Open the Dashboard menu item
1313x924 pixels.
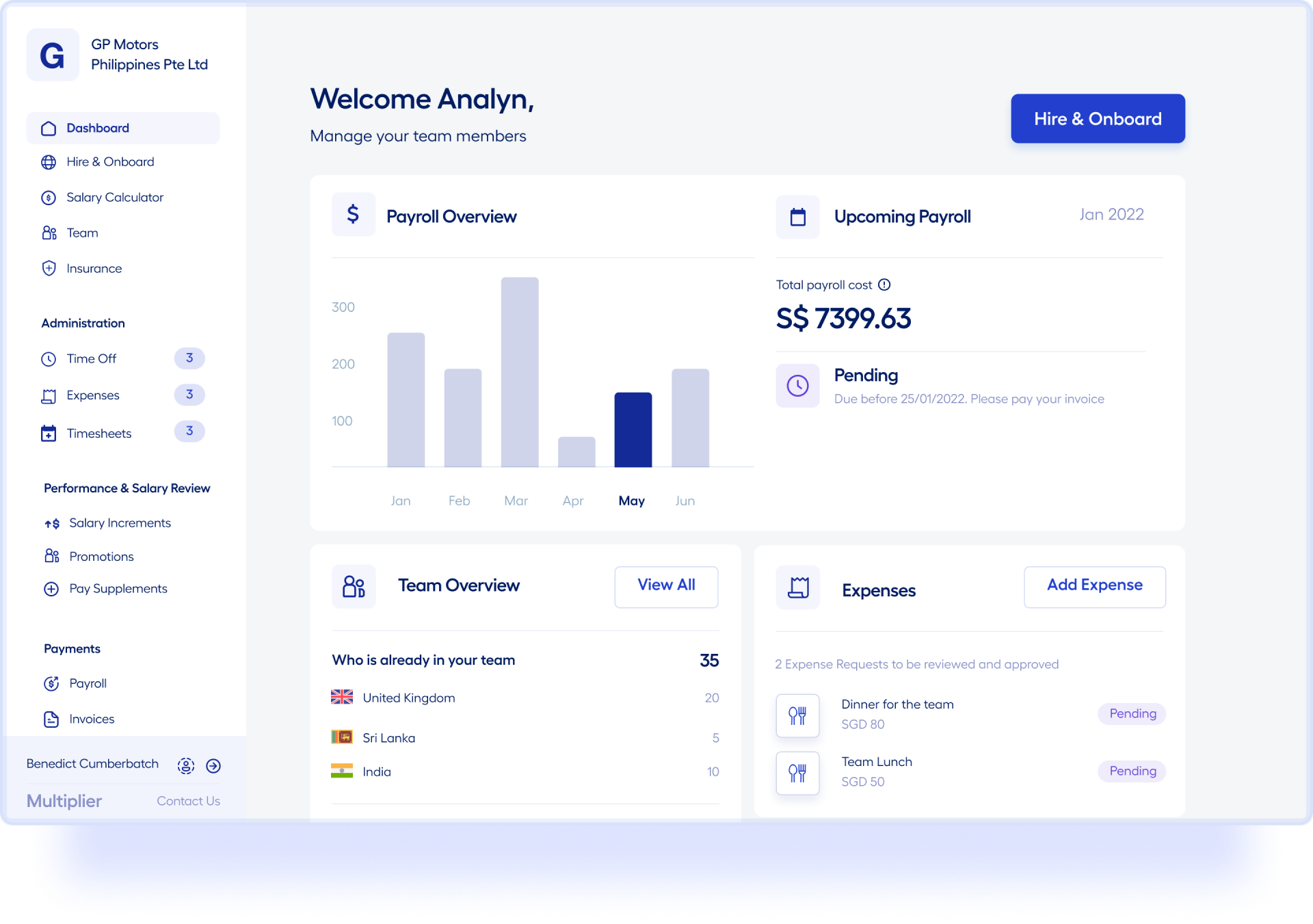(123, 128)
